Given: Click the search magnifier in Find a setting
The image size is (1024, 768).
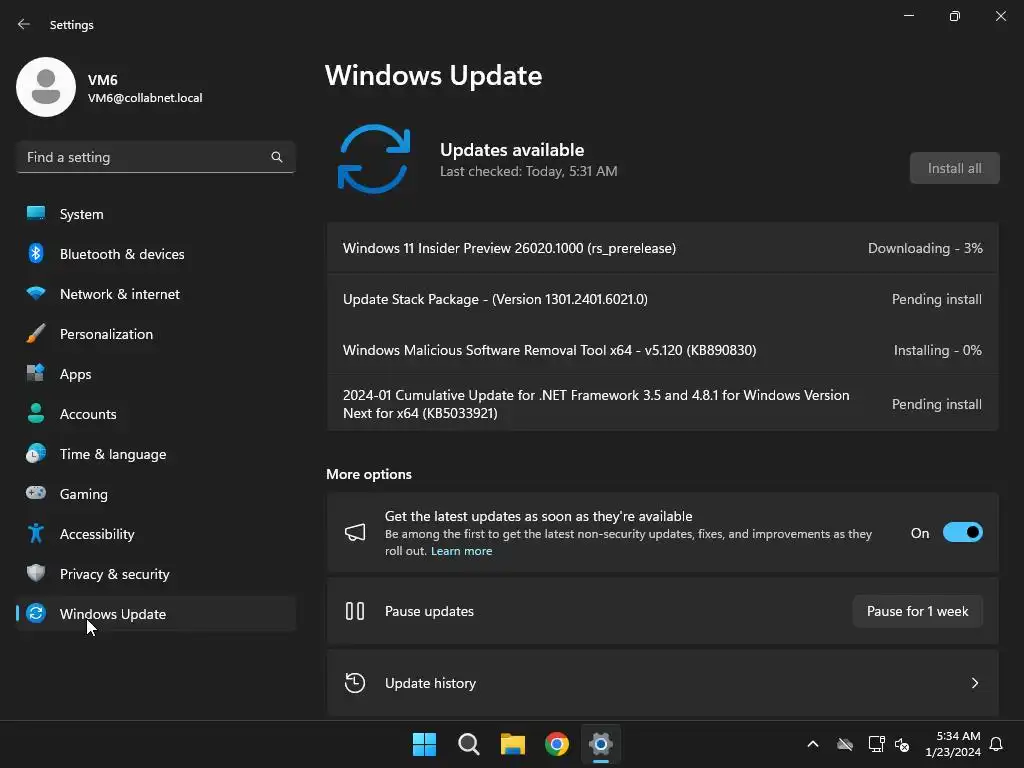Looking at the screenshot, I should click(277, 157).
